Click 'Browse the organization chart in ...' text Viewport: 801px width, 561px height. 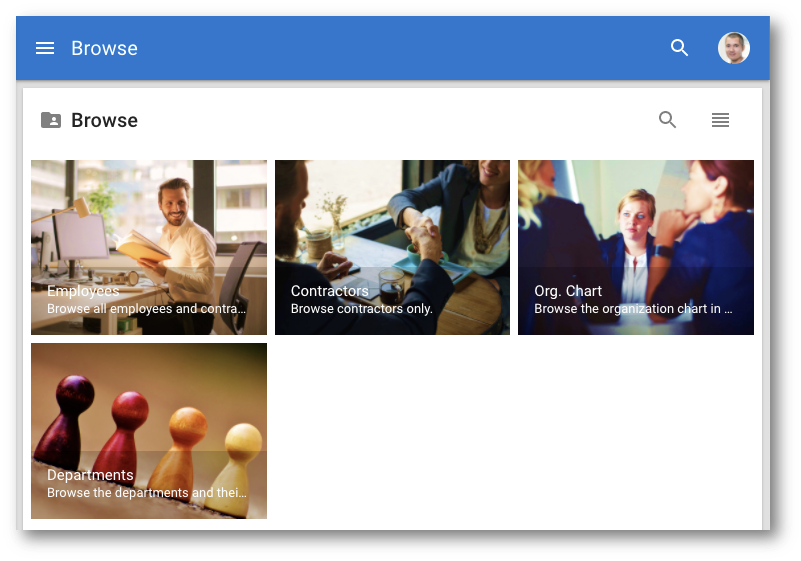(633, 309)
